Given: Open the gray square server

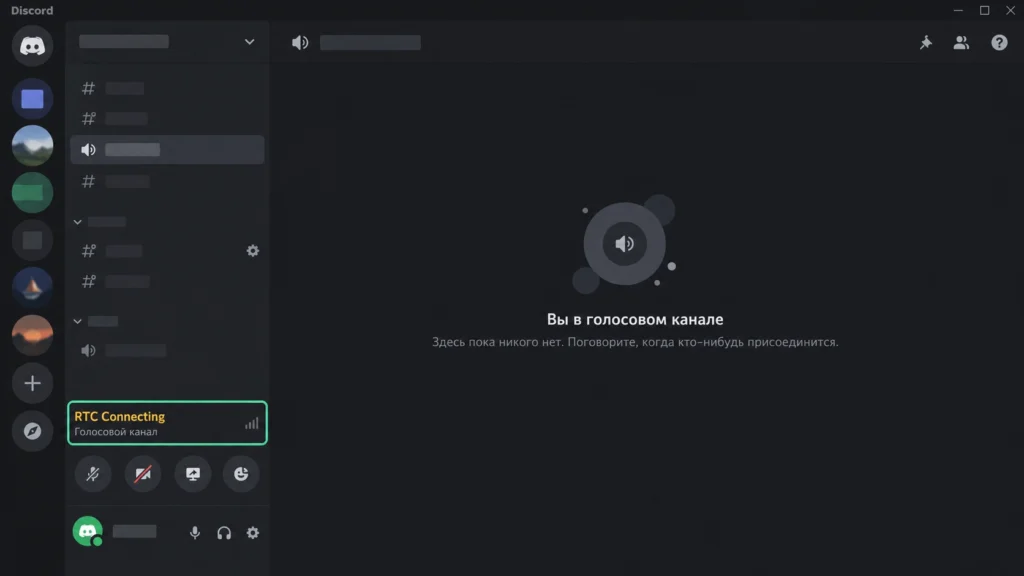Looking at the screenshot, I should coord(32,240).
